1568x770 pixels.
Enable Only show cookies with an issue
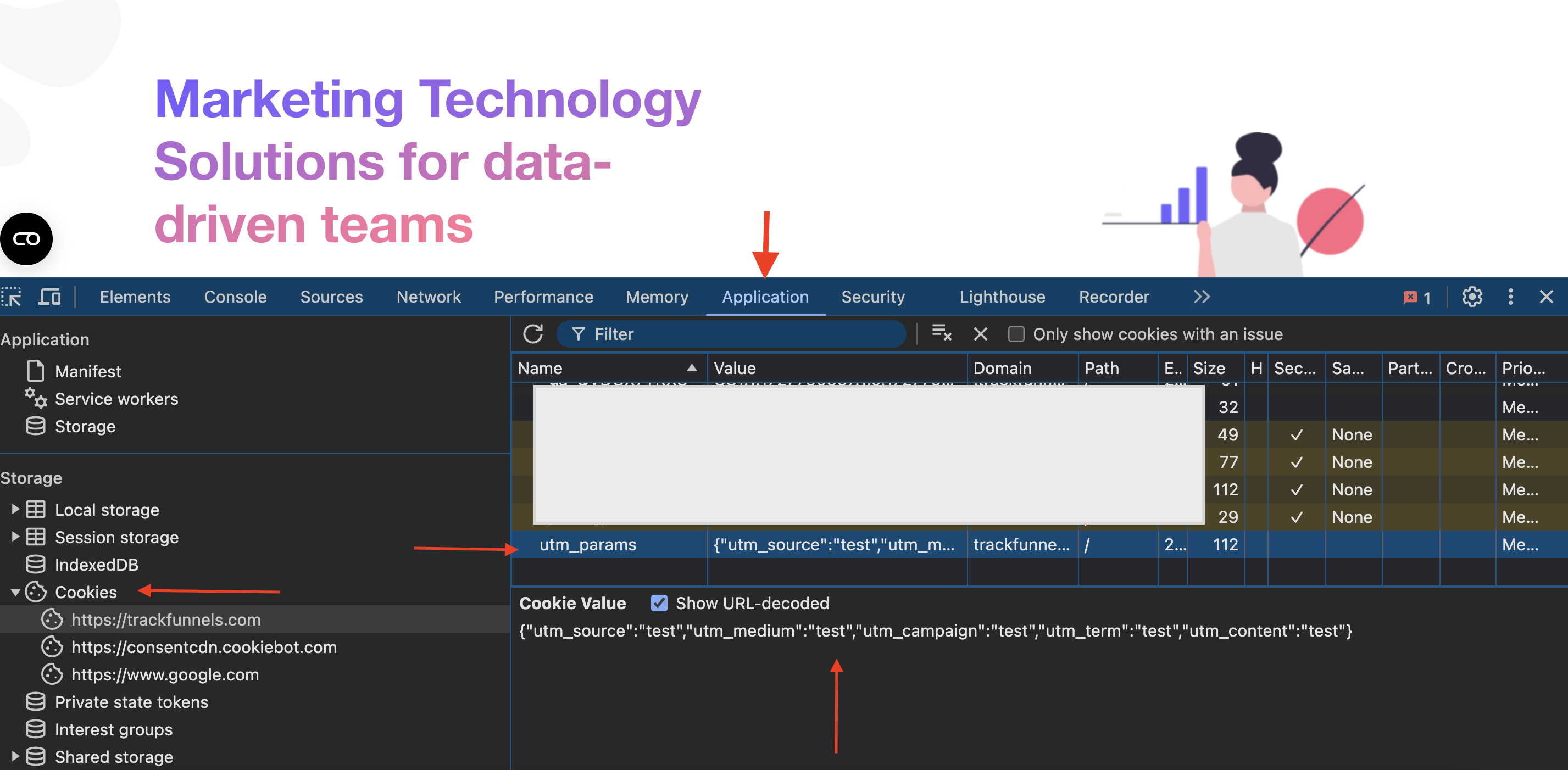tap(1016, 333)
